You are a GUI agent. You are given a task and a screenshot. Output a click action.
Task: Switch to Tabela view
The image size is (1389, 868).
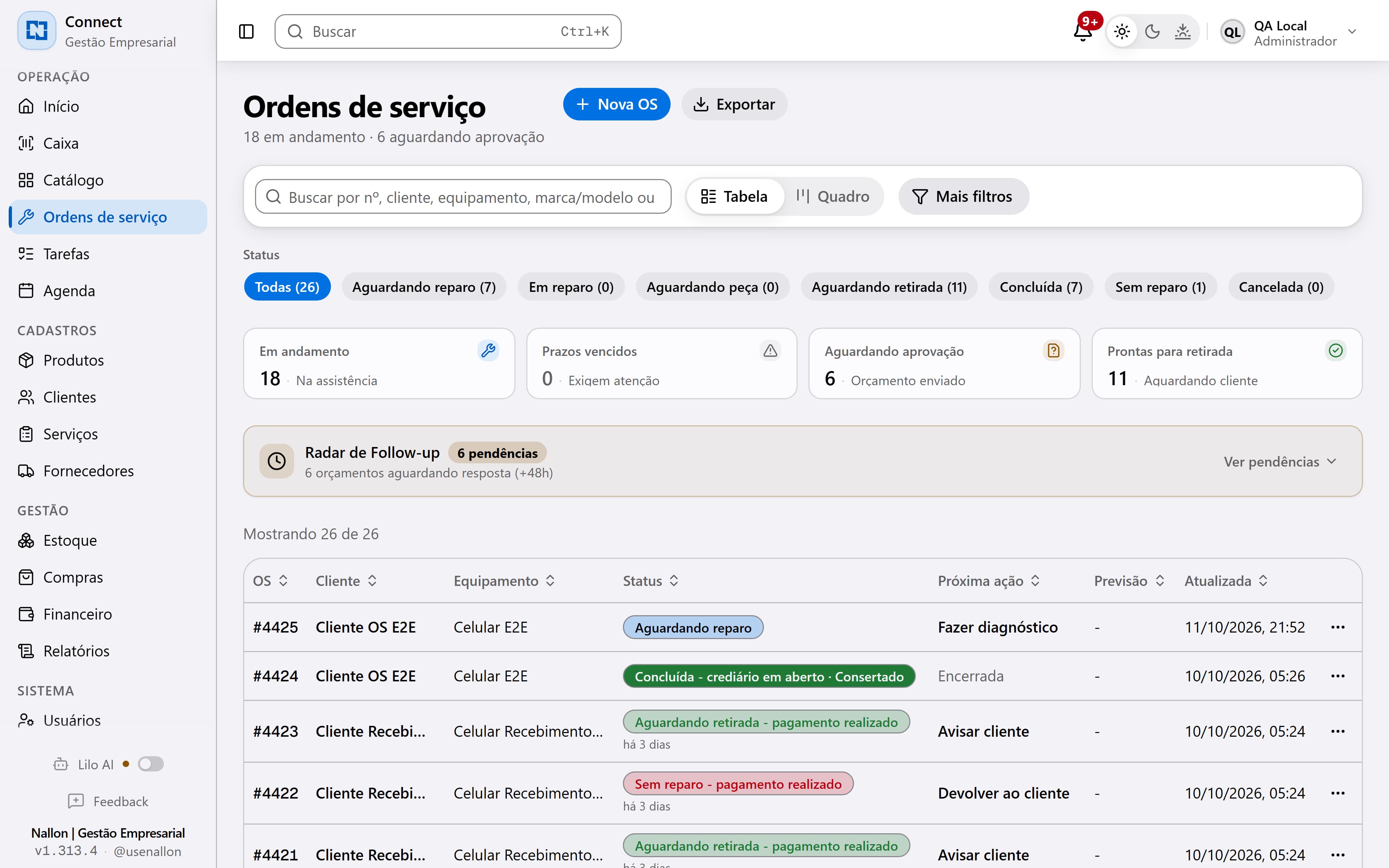pos(735,196)
